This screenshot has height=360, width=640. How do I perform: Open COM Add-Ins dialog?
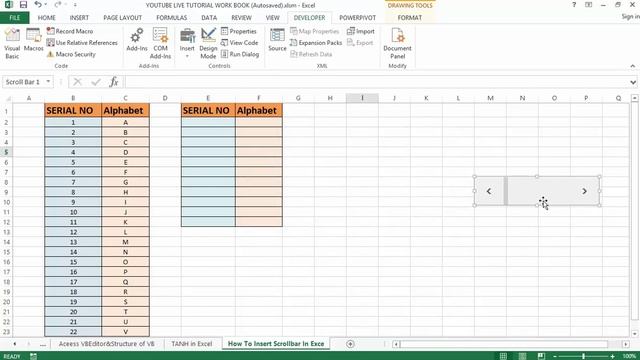(160, 44)
